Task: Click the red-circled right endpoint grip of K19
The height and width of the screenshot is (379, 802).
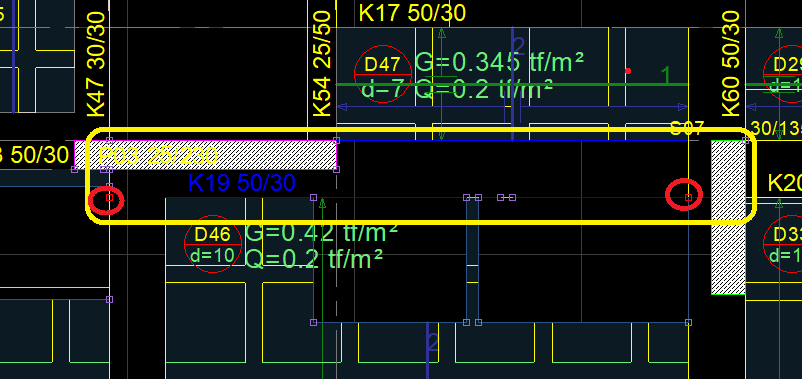Action: 688,197
